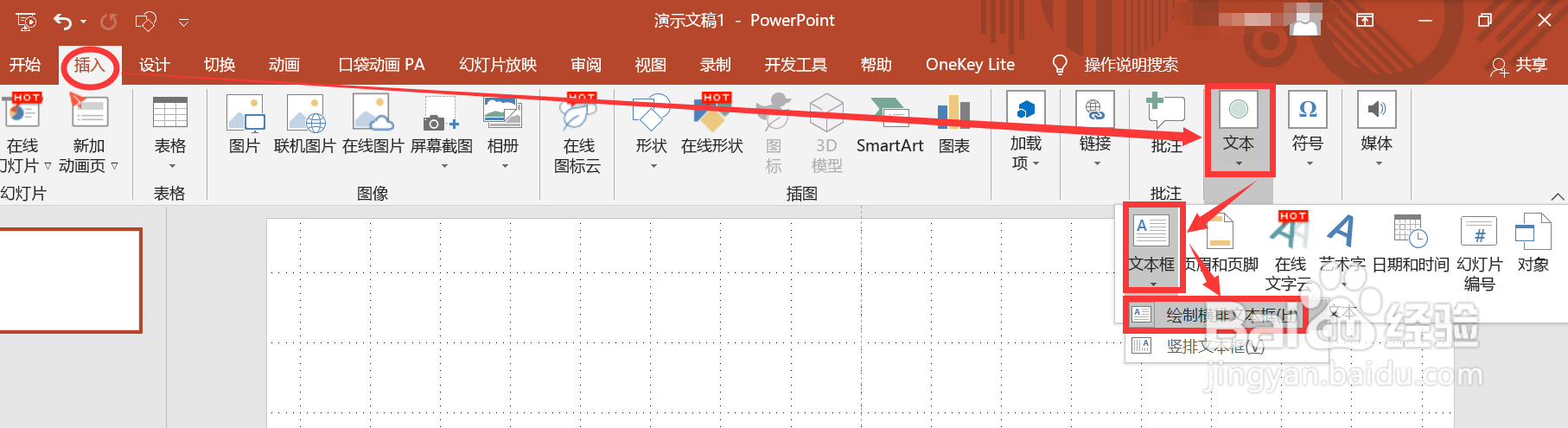
Task: Open the 视图 tab
Action: [x=651, y=65]
